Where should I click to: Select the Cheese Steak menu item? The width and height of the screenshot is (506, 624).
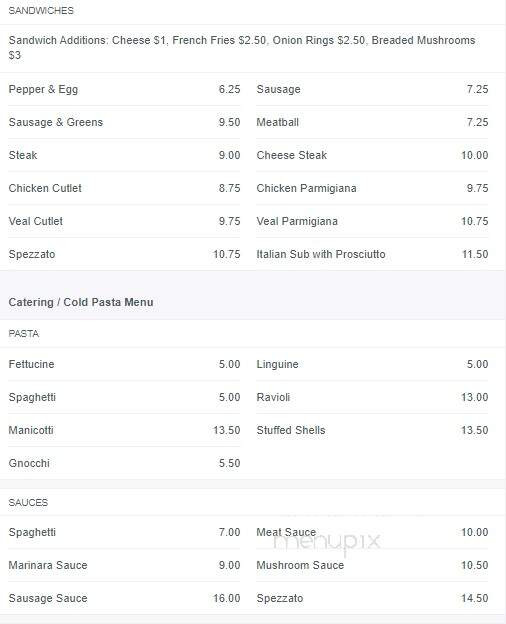pos(372,155)
